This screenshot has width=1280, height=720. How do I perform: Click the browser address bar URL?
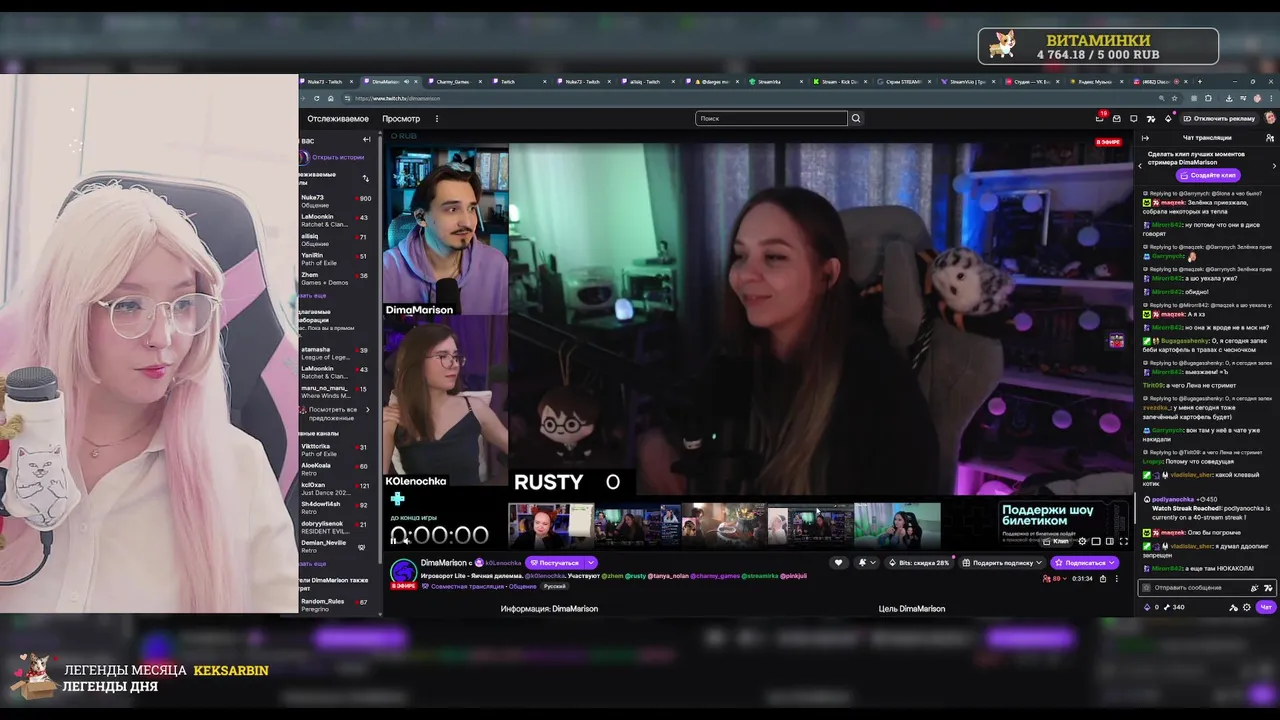[398, 98]
